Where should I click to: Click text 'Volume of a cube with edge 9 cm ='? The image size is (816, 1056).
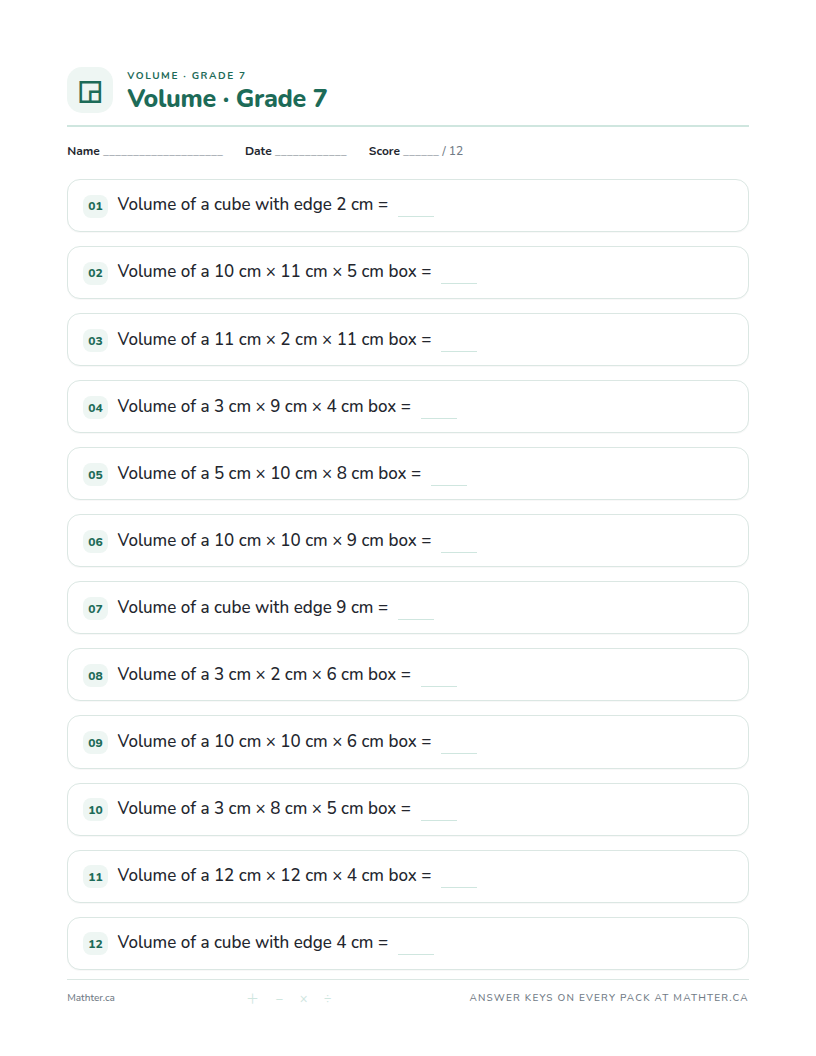253,607
